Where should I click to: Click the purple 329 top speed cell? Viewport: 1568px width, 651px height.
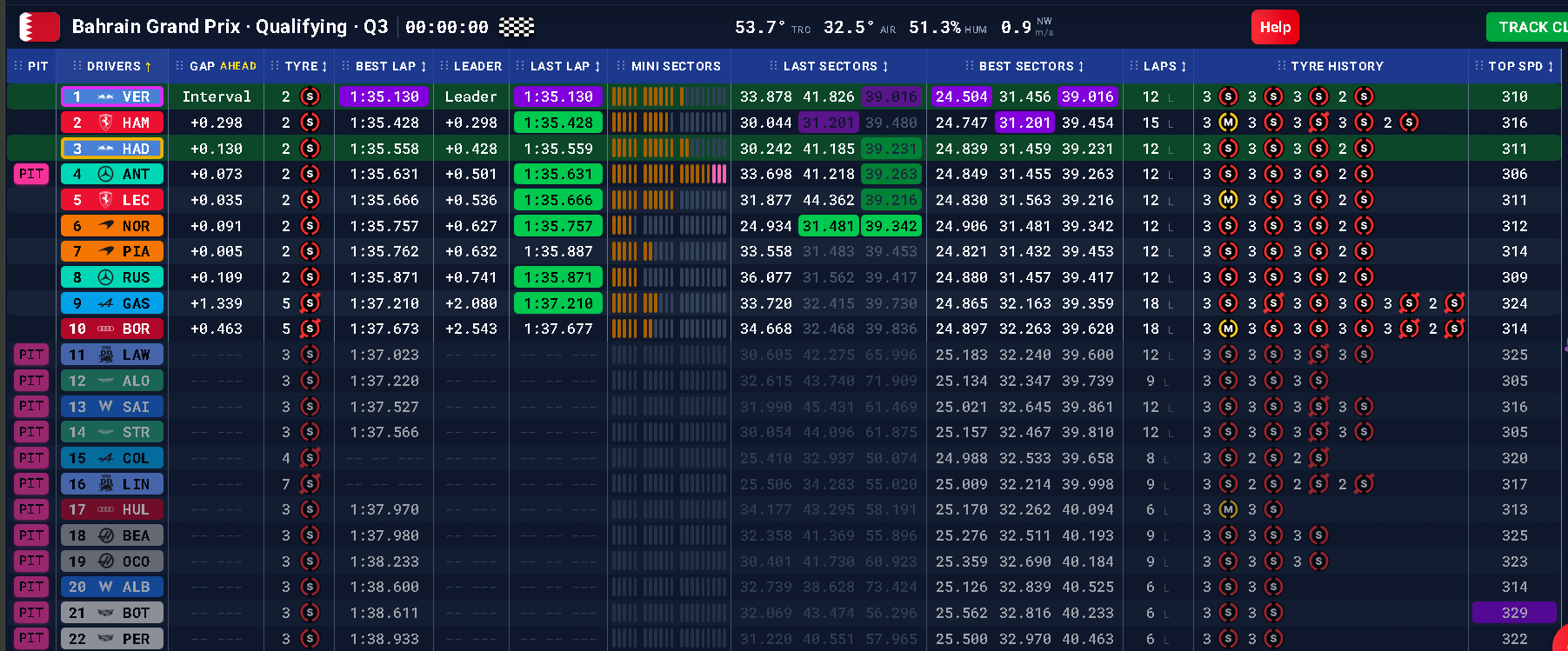click(1514, 613)
